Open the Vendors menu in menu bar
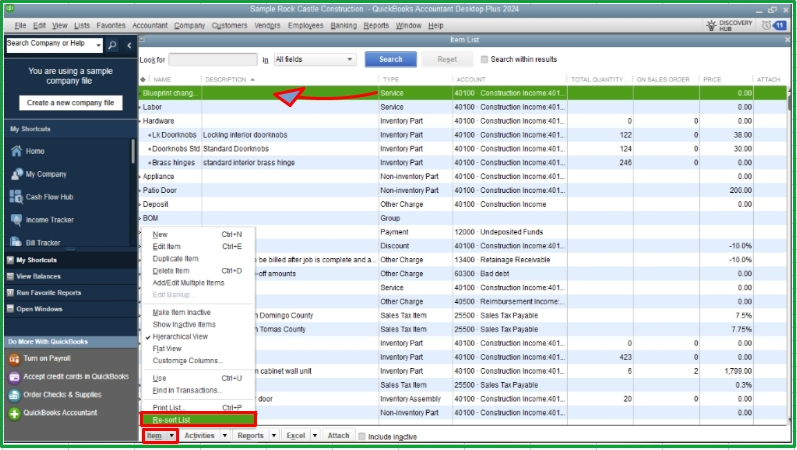This screenshot has width=797, height=450. 267,25
